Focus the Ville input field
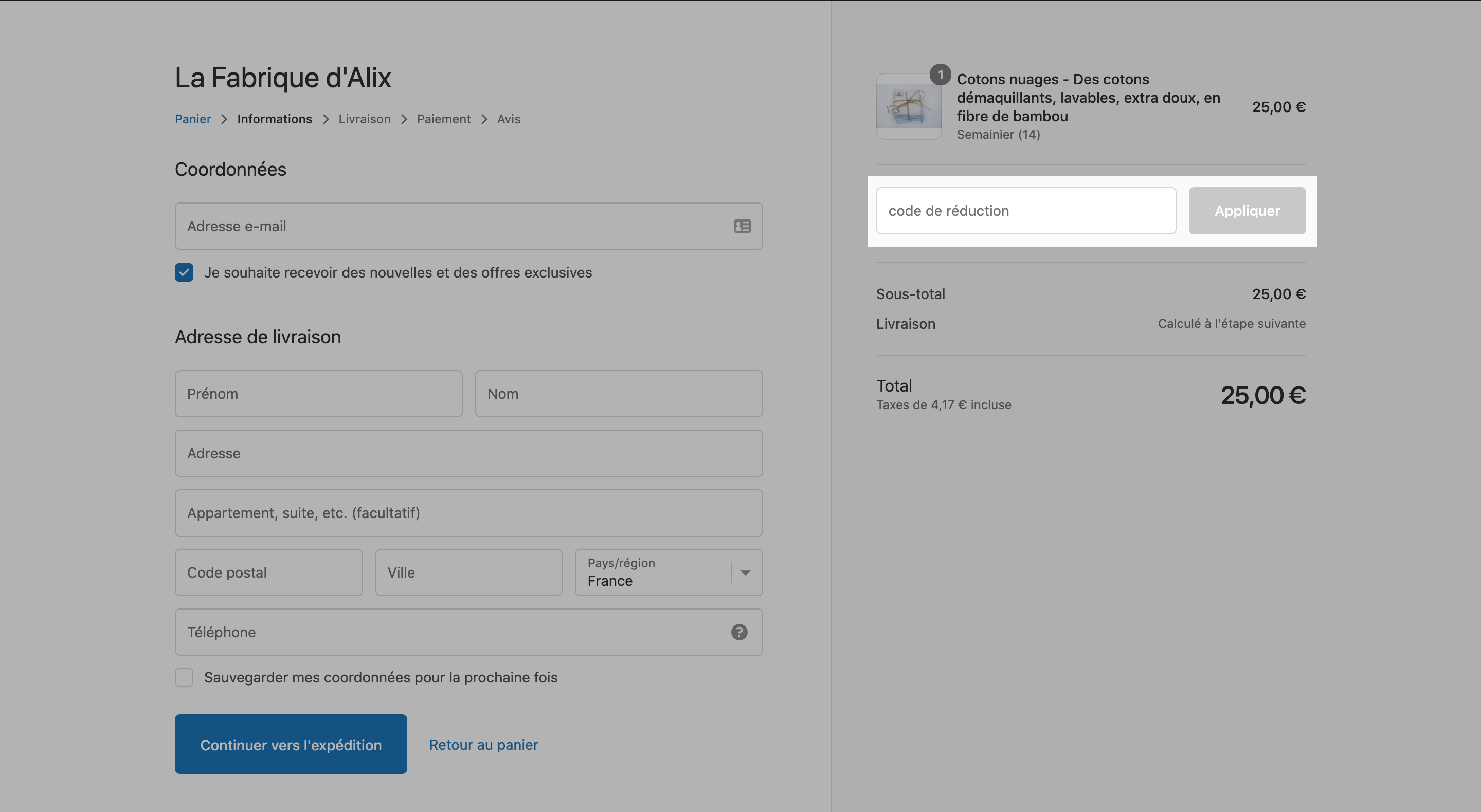 (468, 573)
